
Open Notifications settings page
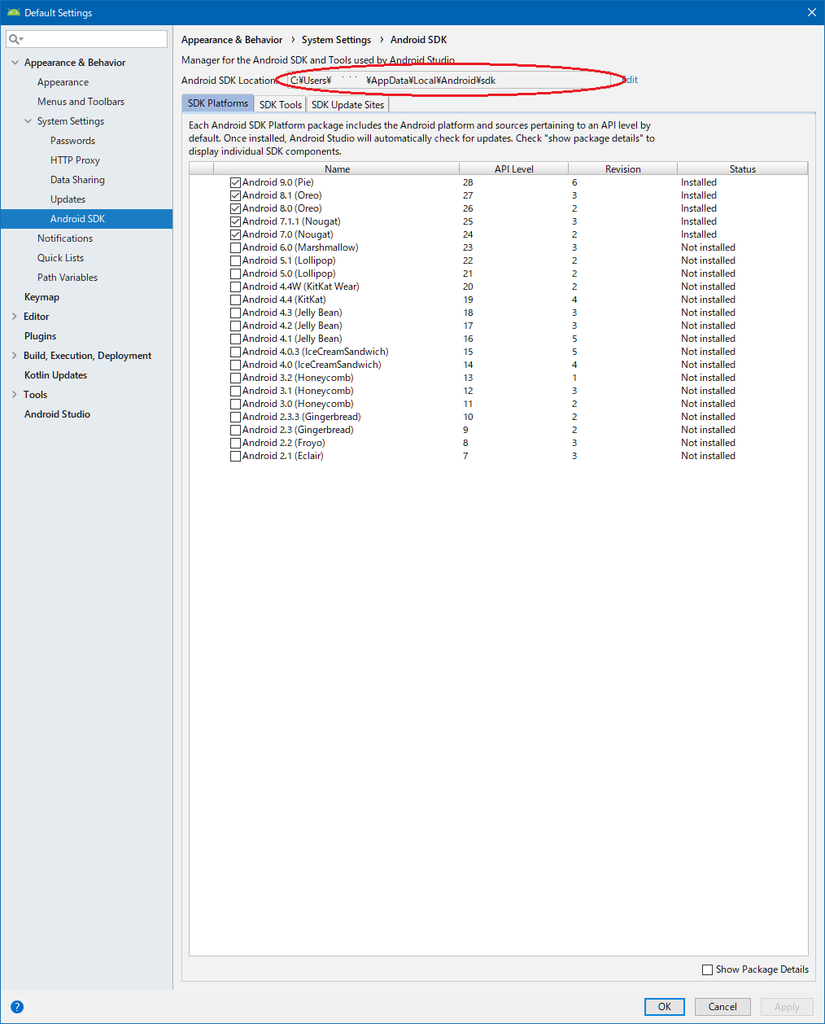(65, 238)
